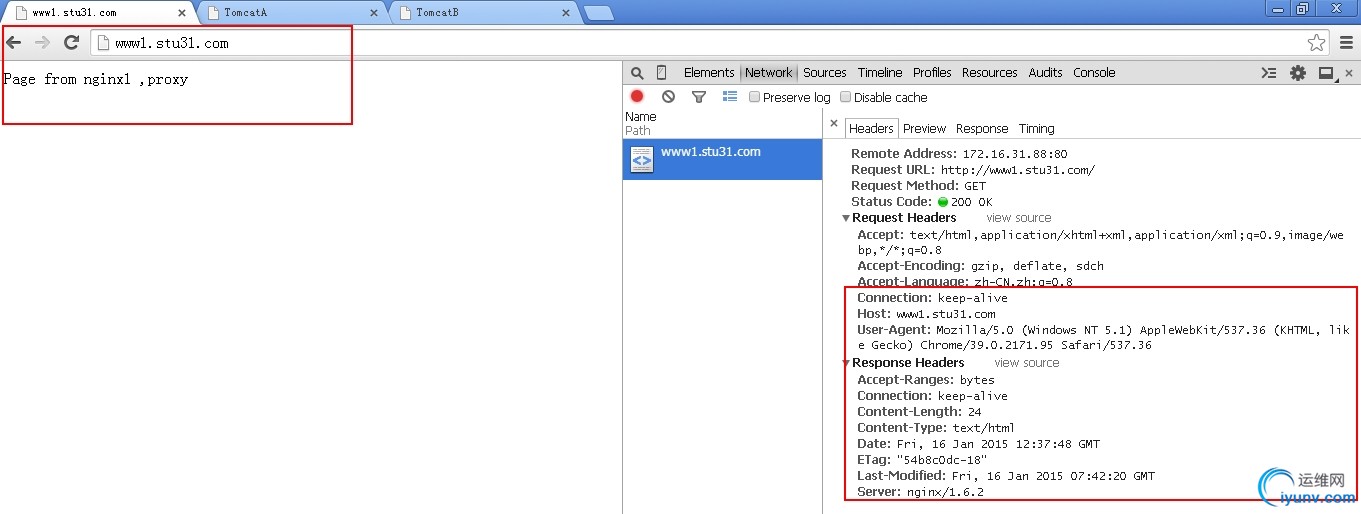Bookmark the page with the star icon
Screen dimensions: 1361x514
point(1316,43)
